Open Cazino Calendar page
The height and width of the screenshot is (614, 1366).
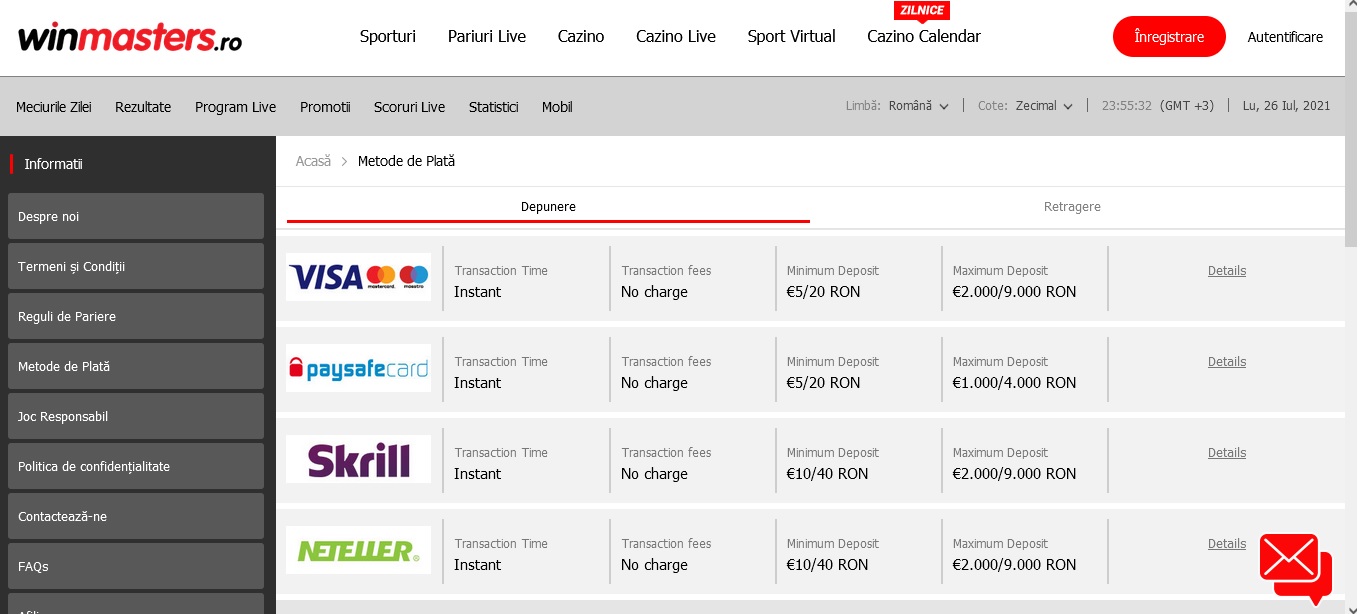tap(924, 36)
